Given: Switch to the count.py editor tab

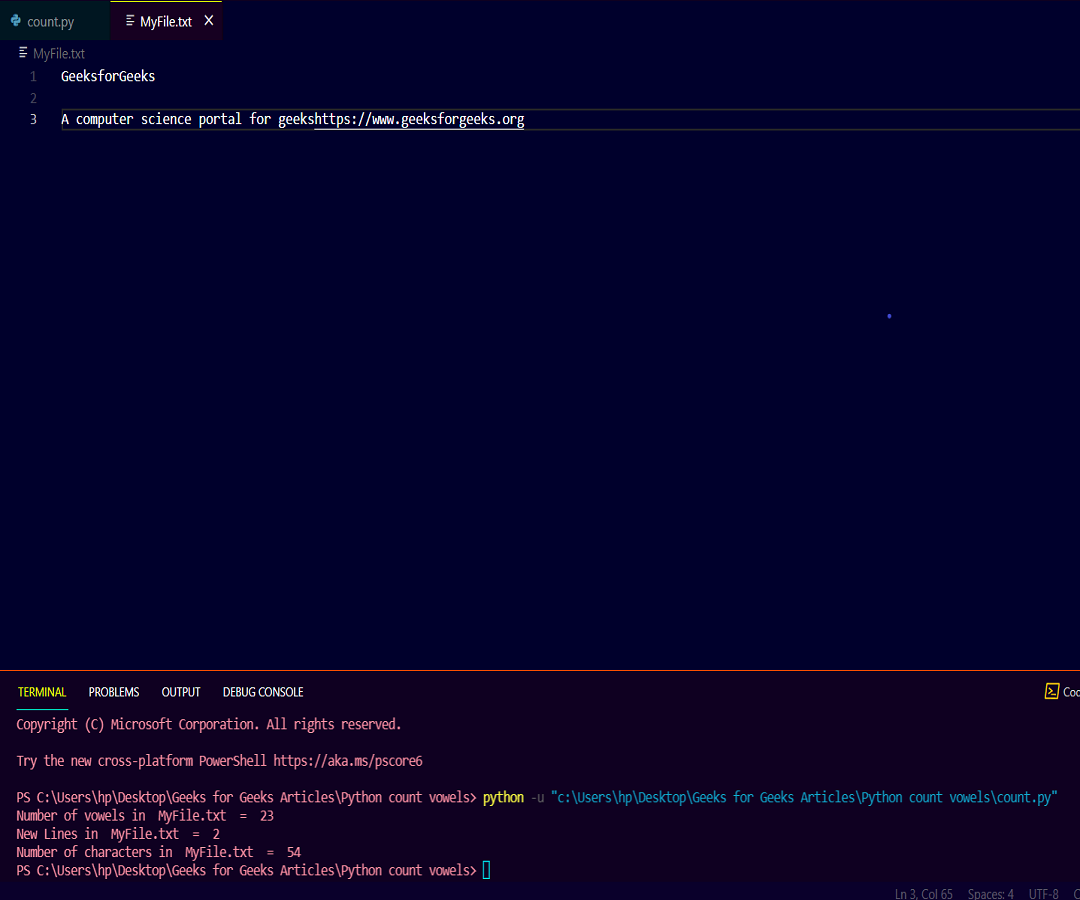Looking at the screenshot, I should [54, 21].
